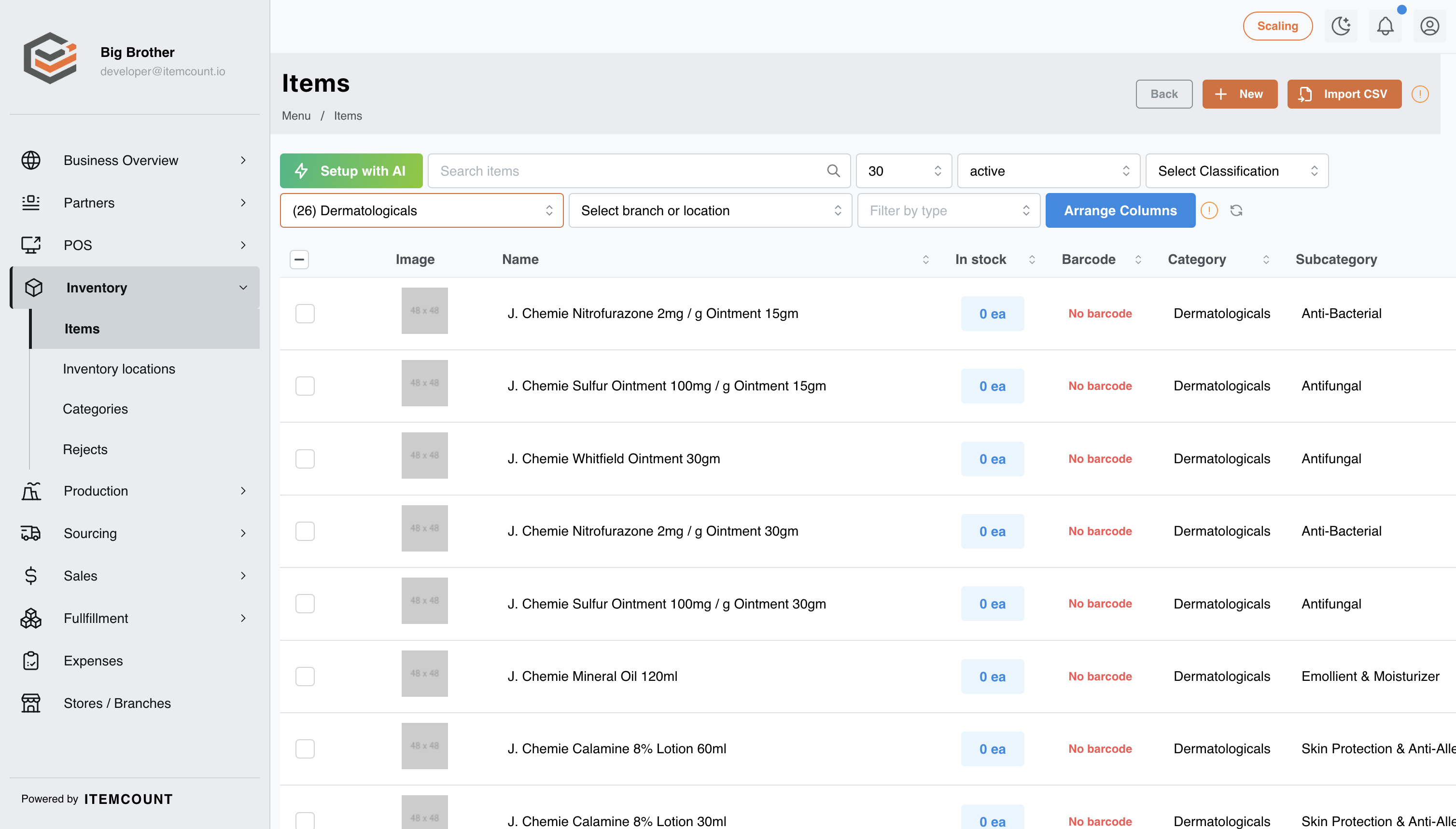The height and width of the screenshot is (829, 1456).
Task: Click the New item button
Action: point(1240,94)
